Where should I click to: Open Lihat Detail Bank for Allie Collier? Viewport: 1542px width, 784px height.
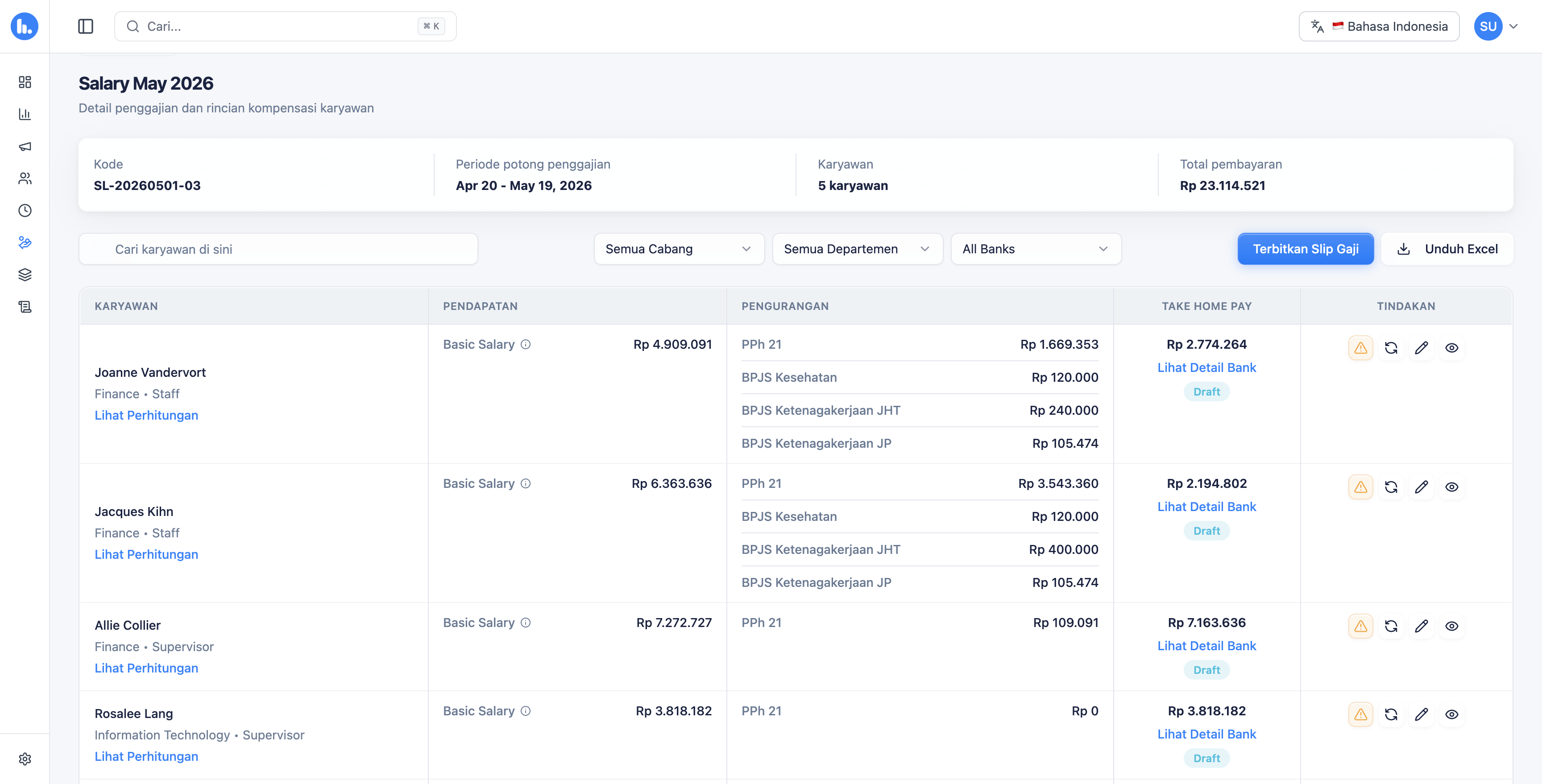(x=1207, y=646)
